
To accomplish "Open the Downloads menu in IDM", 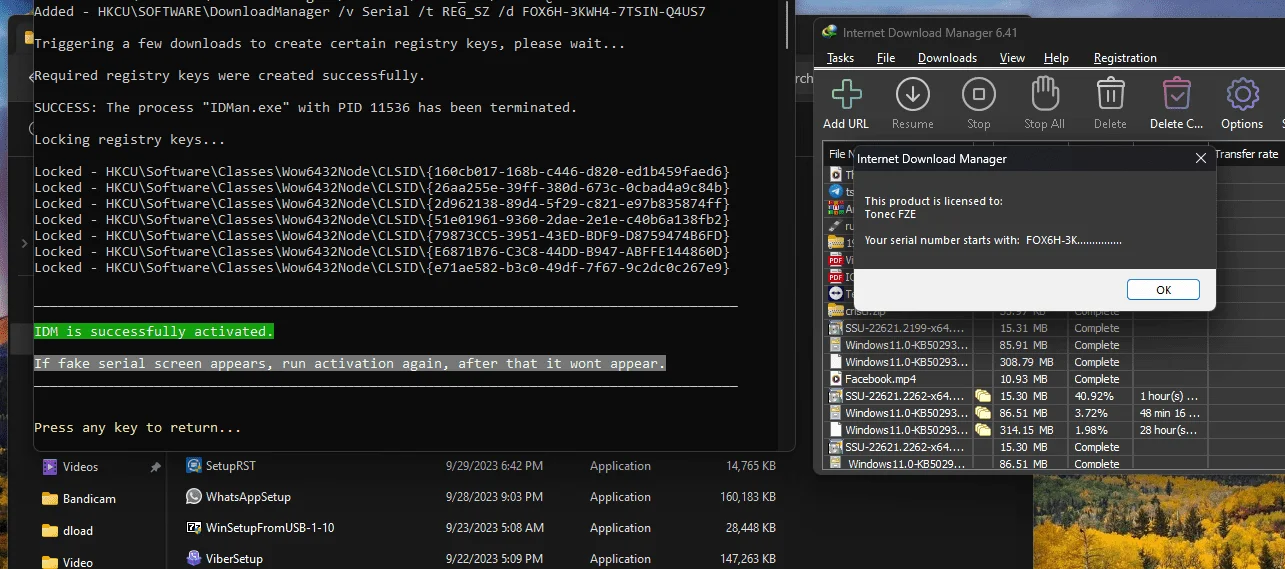I will tap(947, 58).
